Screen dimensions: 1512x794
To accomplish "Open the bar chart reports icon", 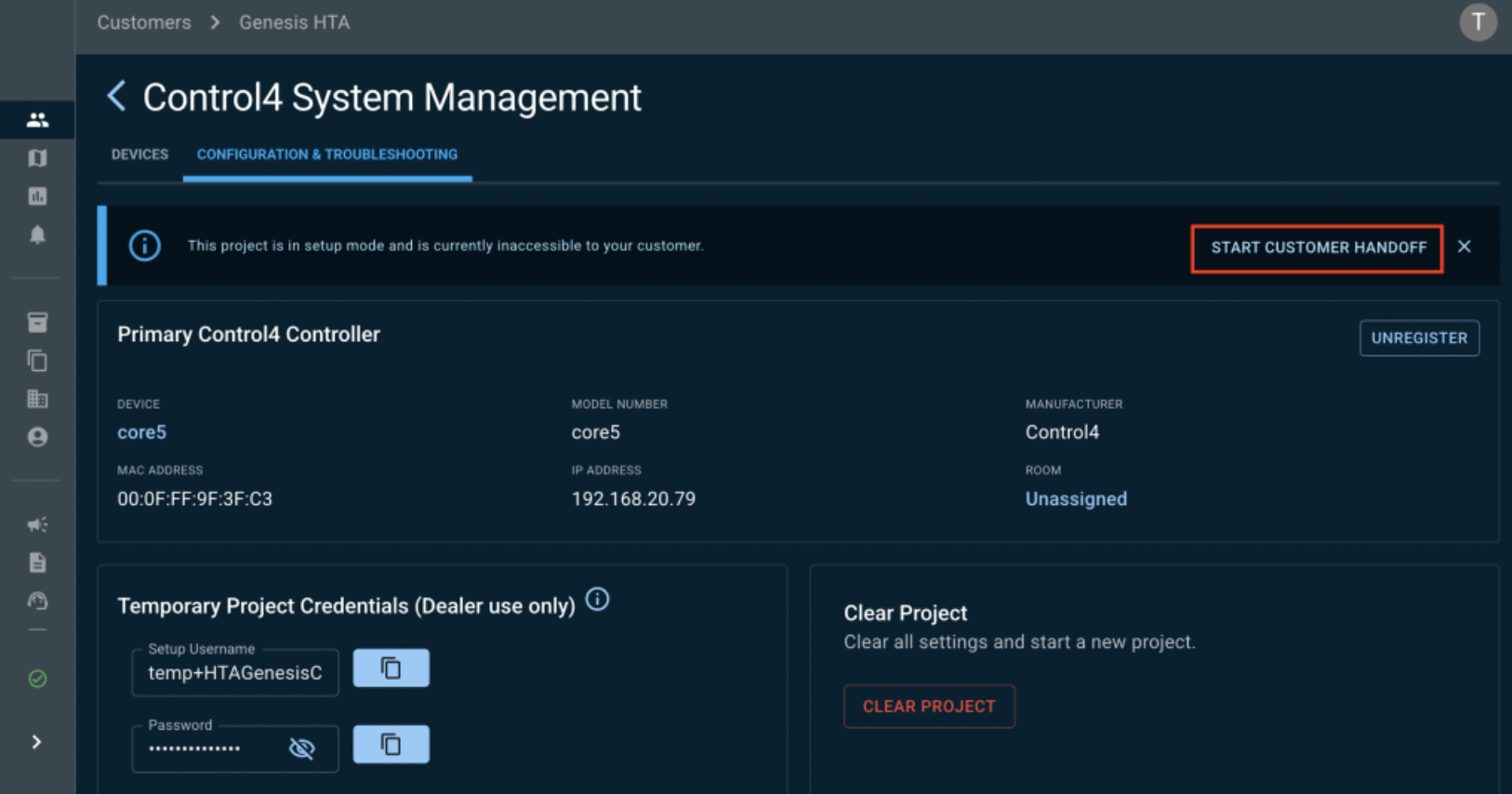I will [37, 196].
